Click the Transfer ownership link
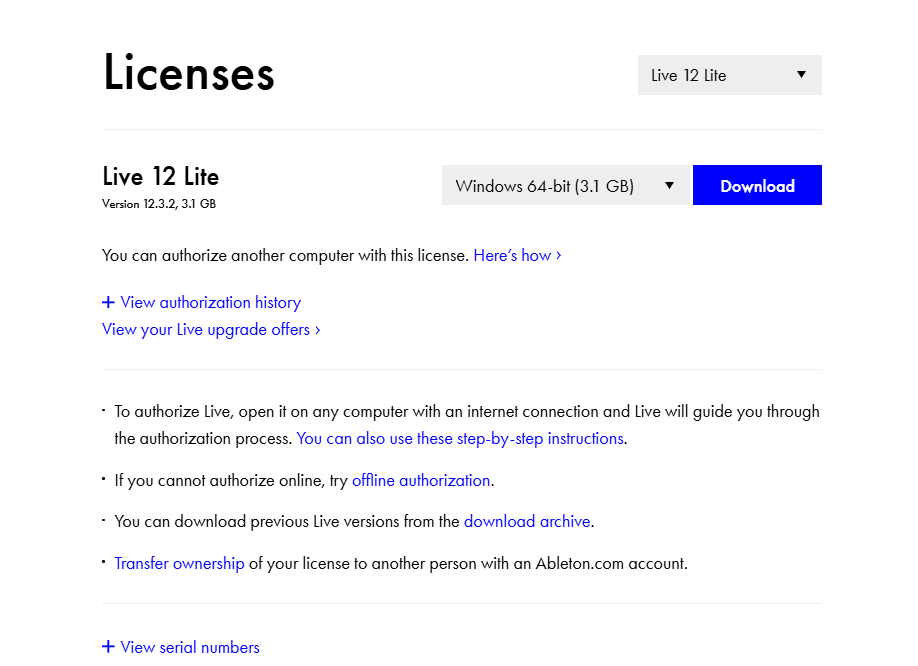This screenshot has height=666, width=918. coord(179,563)
